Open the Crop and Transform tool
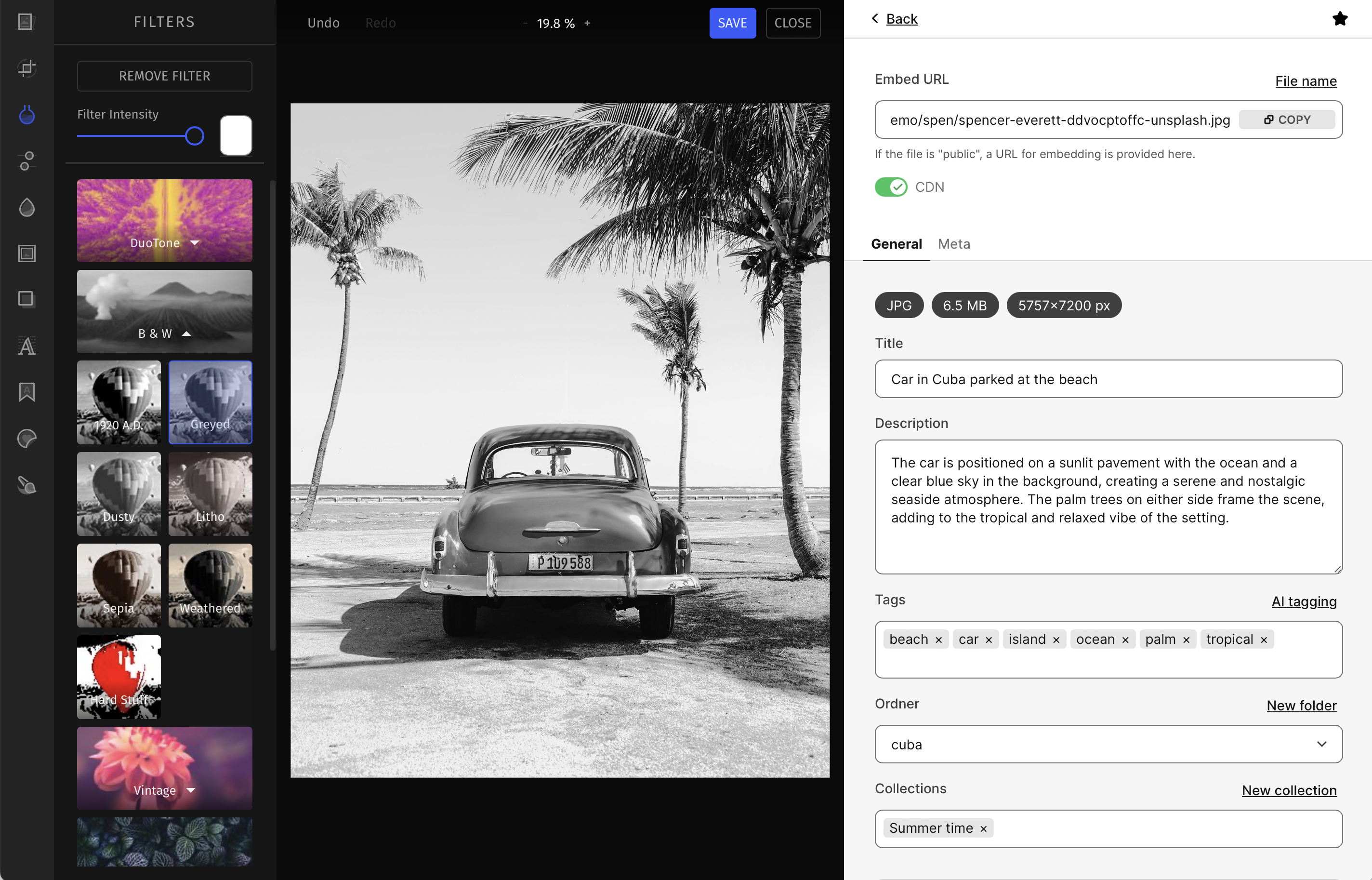1372x880 pixels. click(x=26, y=68)
